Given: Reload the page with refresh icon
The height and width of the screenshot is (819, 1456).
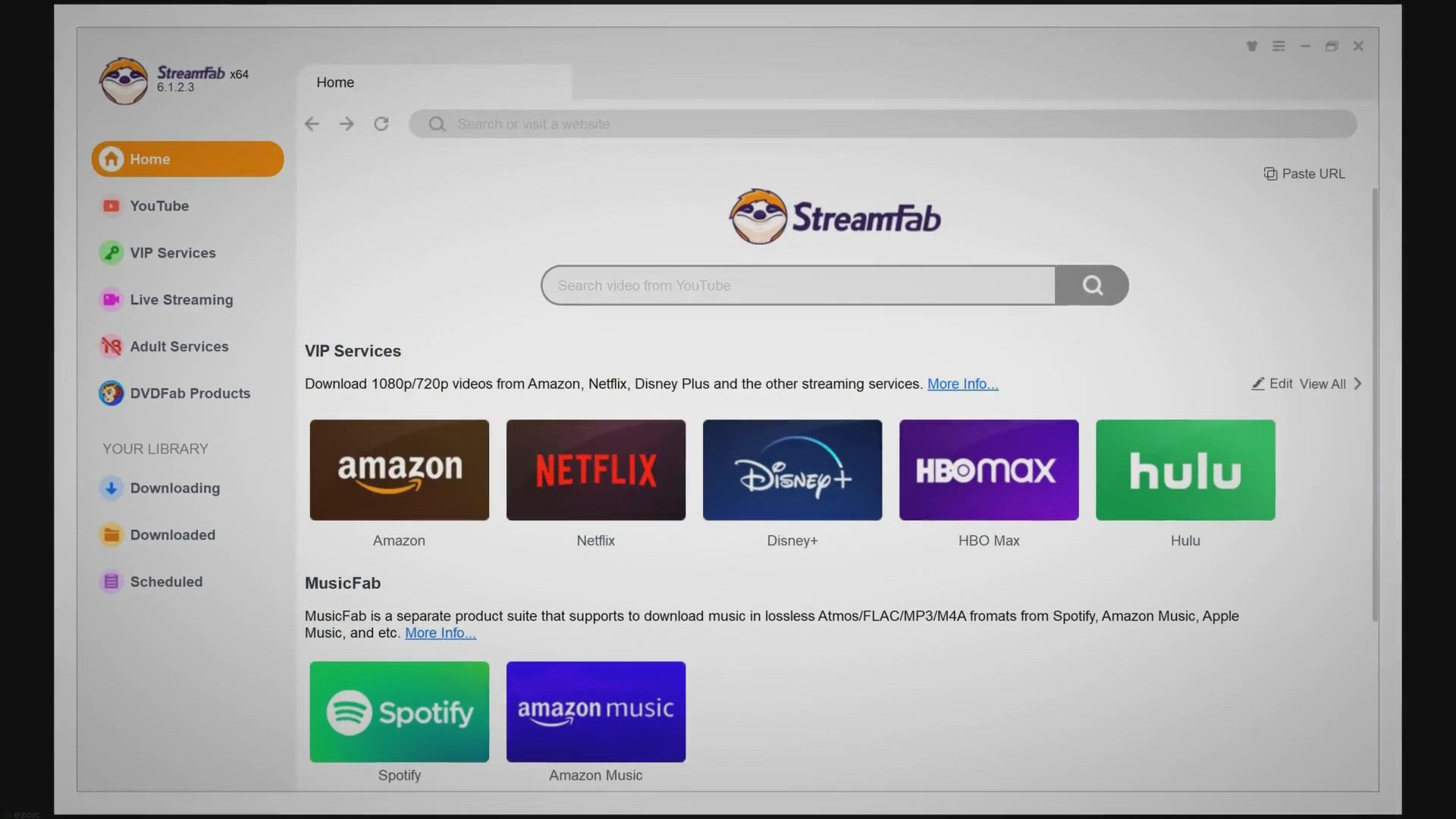Looking at the screenshot, I should (x=381, y=124).
